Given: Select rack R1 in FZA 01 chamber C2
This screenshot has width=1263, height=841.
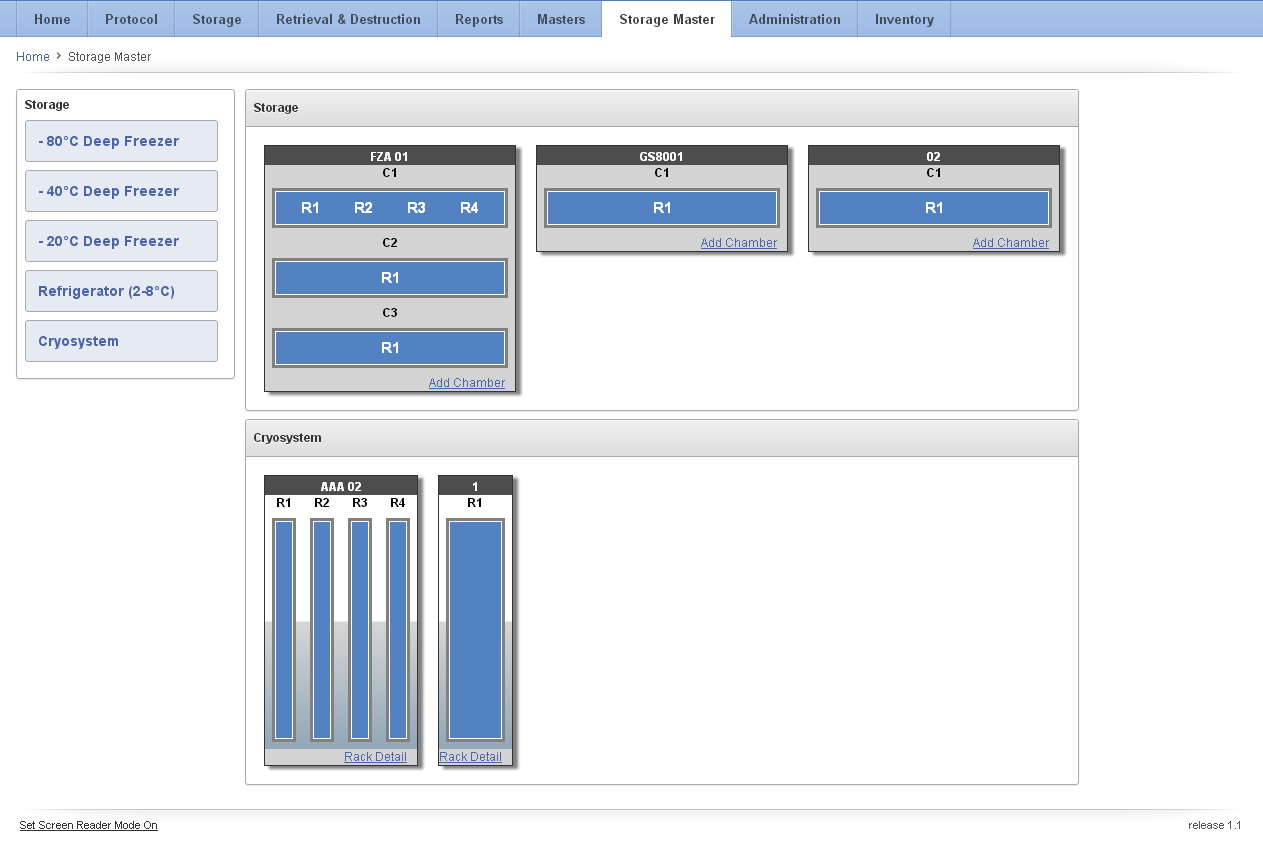Looking at the screenshot, I should pos(390,278).
